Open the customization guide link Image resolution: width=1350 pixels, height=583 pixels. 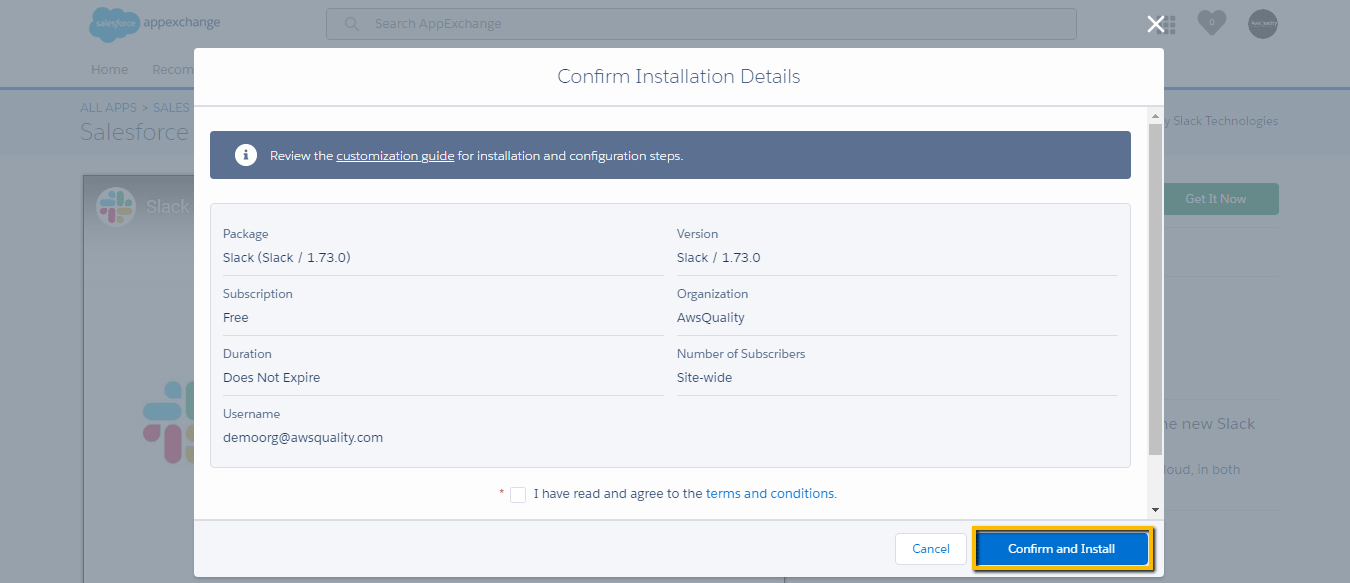(x=395, y=156)
